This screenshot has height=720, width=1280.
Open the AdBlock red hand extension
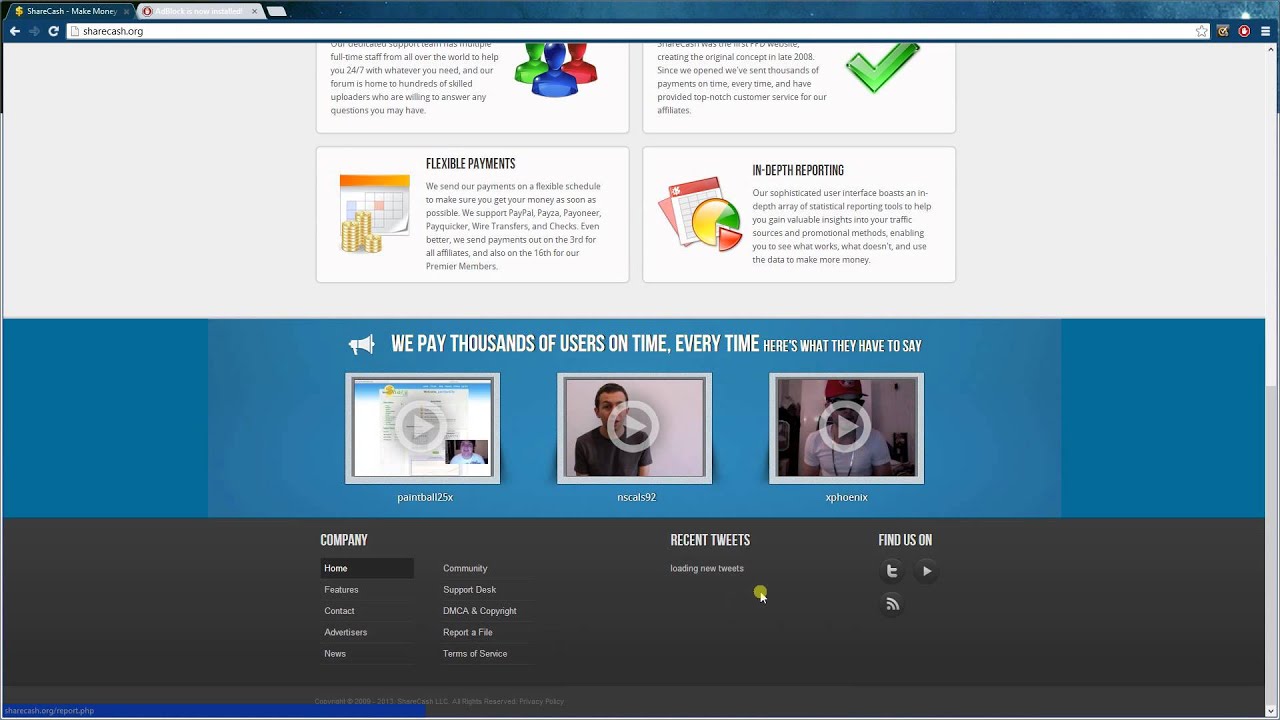pos(1244,31)
